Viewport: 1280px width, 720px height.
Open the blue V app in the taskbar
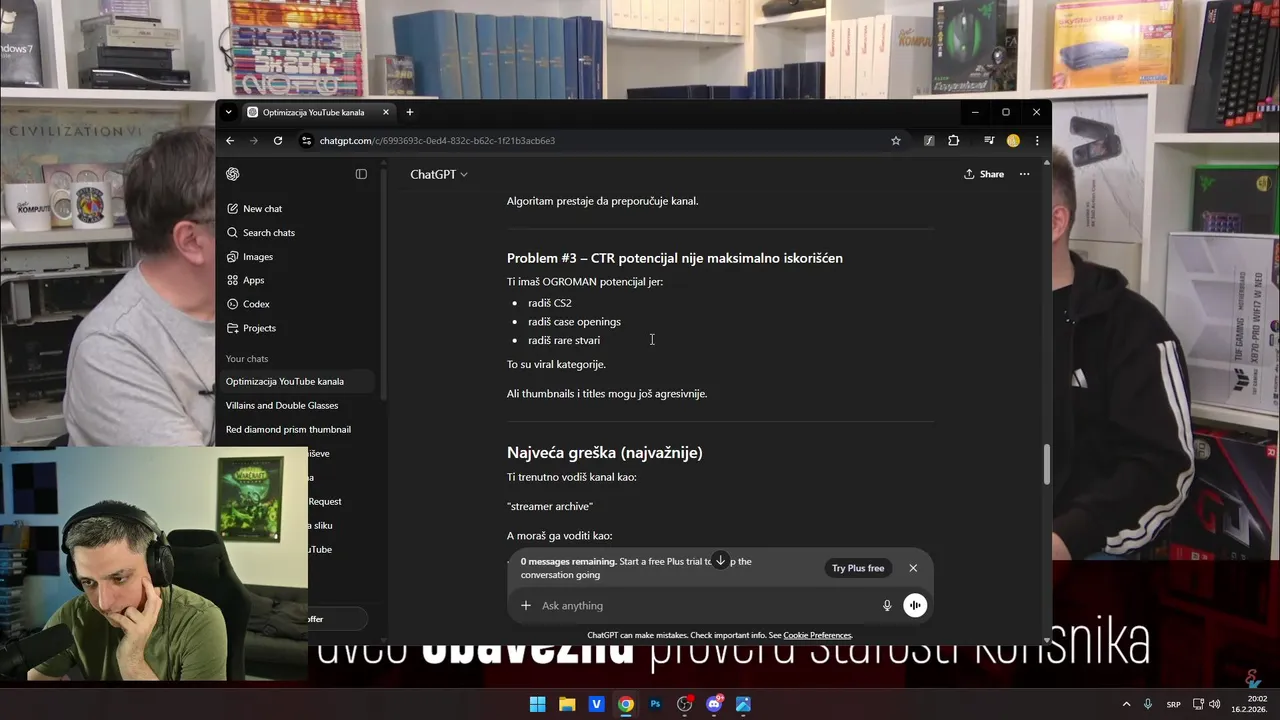point(596,704)
